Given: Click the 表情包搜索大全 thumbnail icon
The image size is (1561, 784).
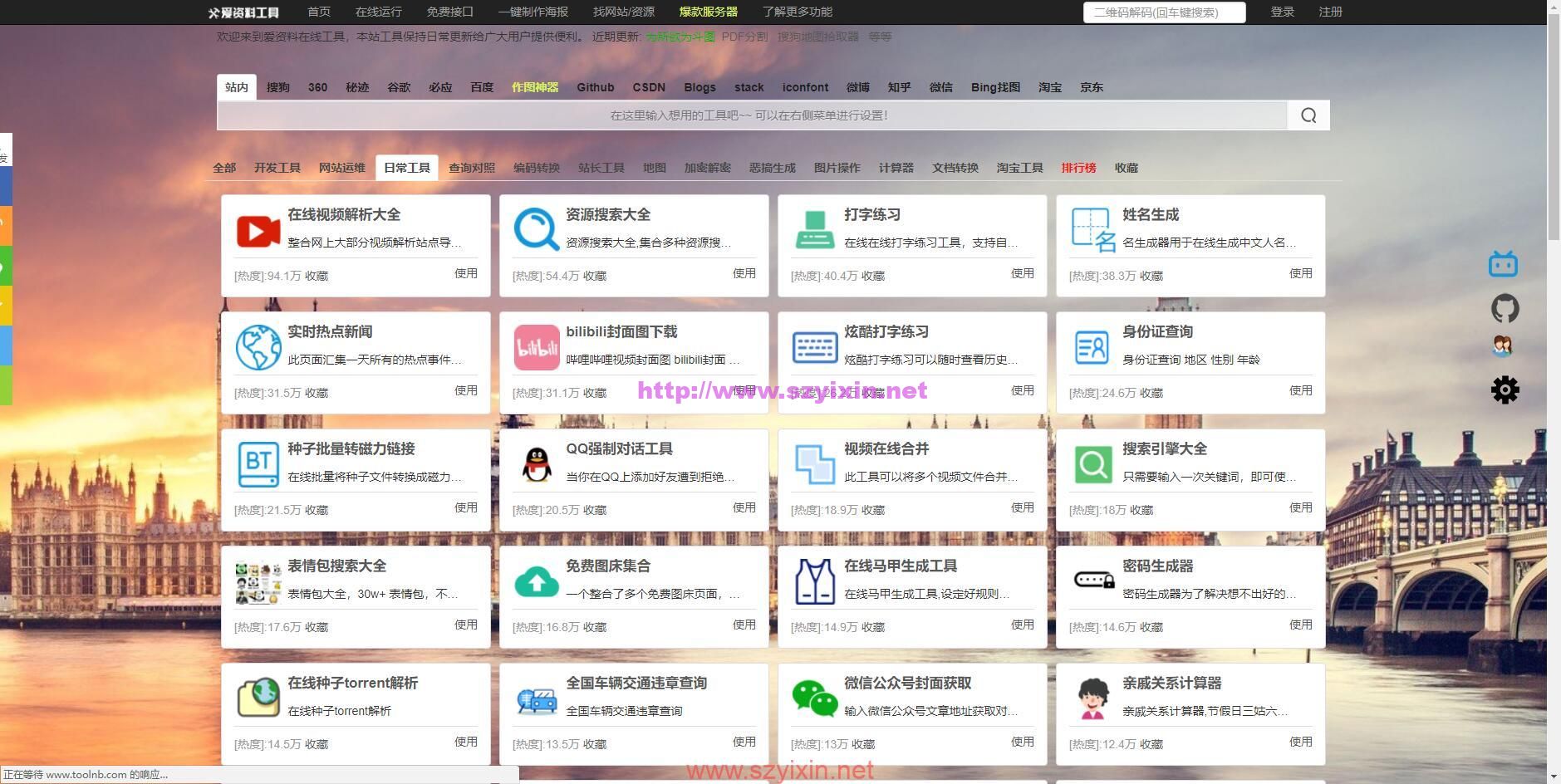Looking at the screenshot, I should click(258, 582).
